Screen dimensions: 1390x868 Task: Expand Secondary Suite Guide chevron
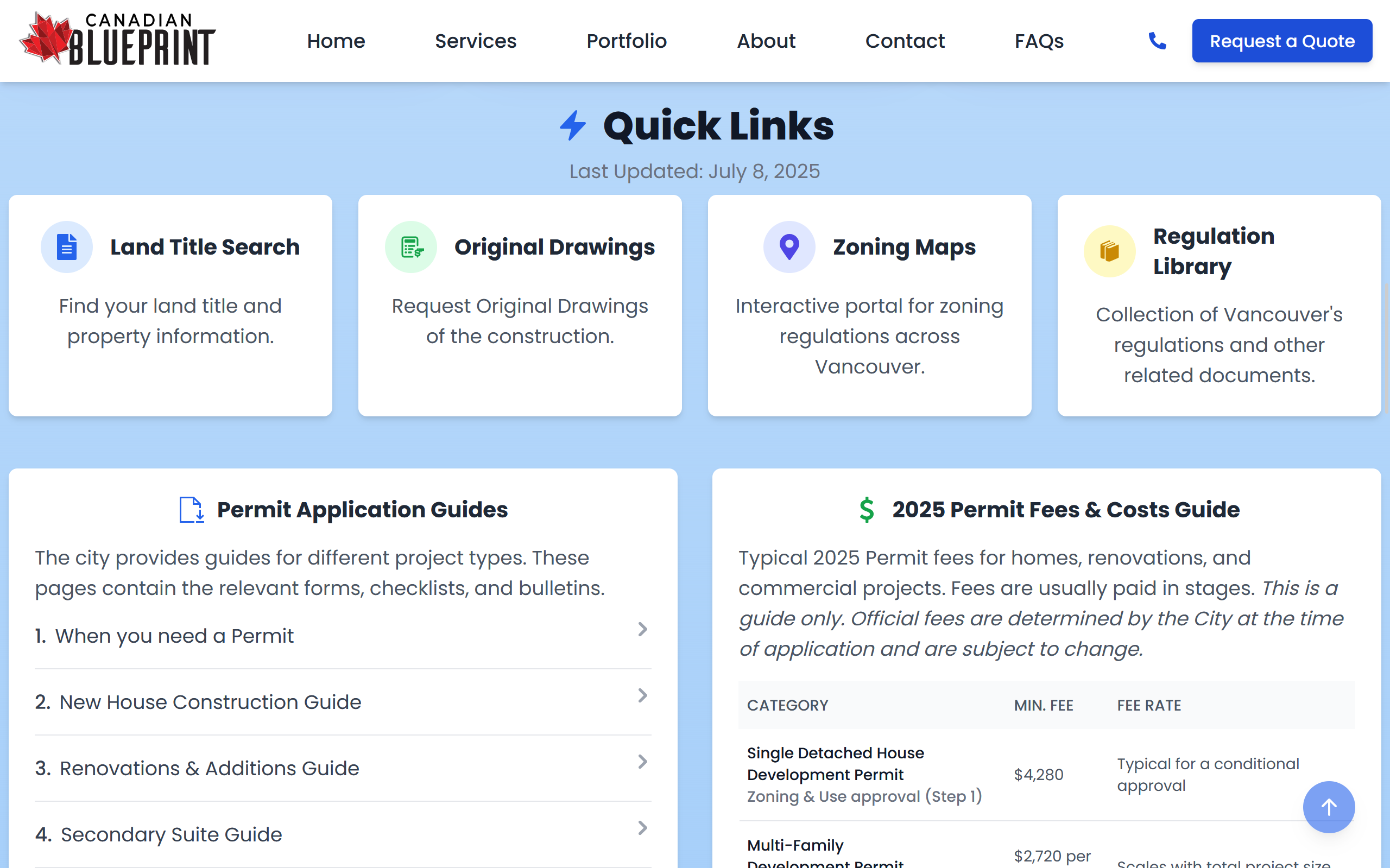(x=642, y=828)
